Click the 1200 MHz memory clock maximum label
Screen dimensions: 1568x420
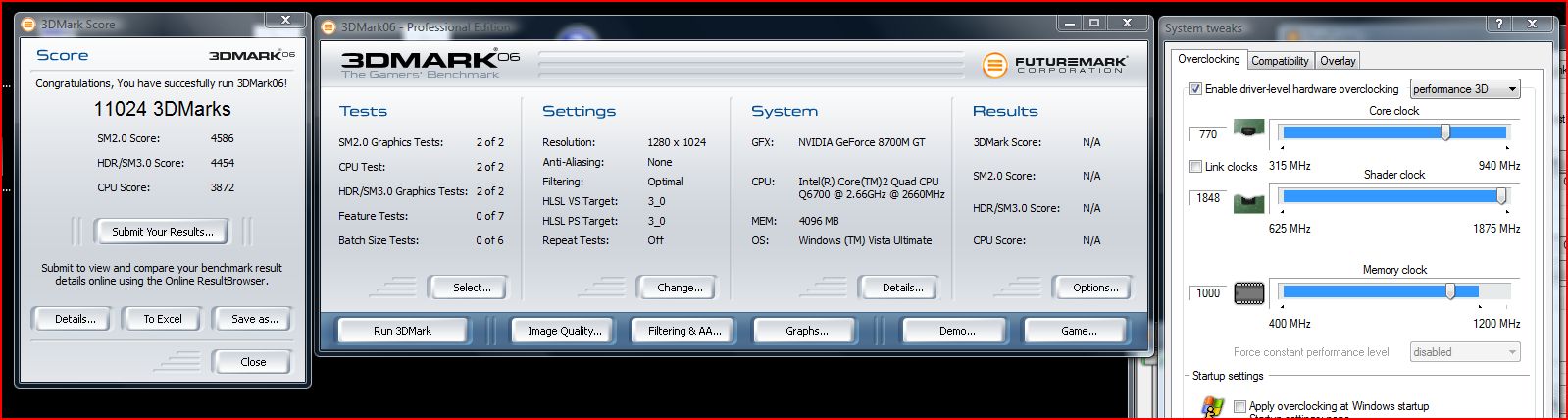(1496, 324)
